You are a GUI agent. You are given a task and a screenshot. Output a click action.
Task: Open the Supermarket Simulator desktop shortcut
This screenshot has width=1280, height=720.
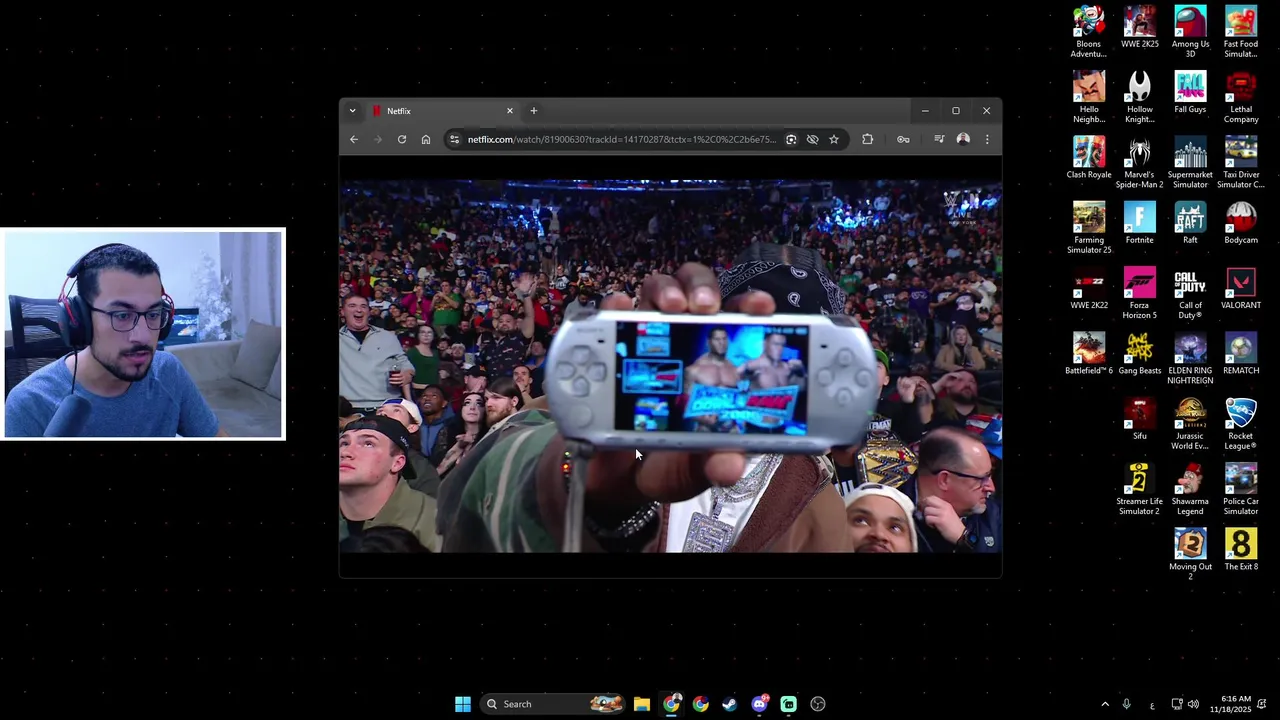pos(1190,163)
